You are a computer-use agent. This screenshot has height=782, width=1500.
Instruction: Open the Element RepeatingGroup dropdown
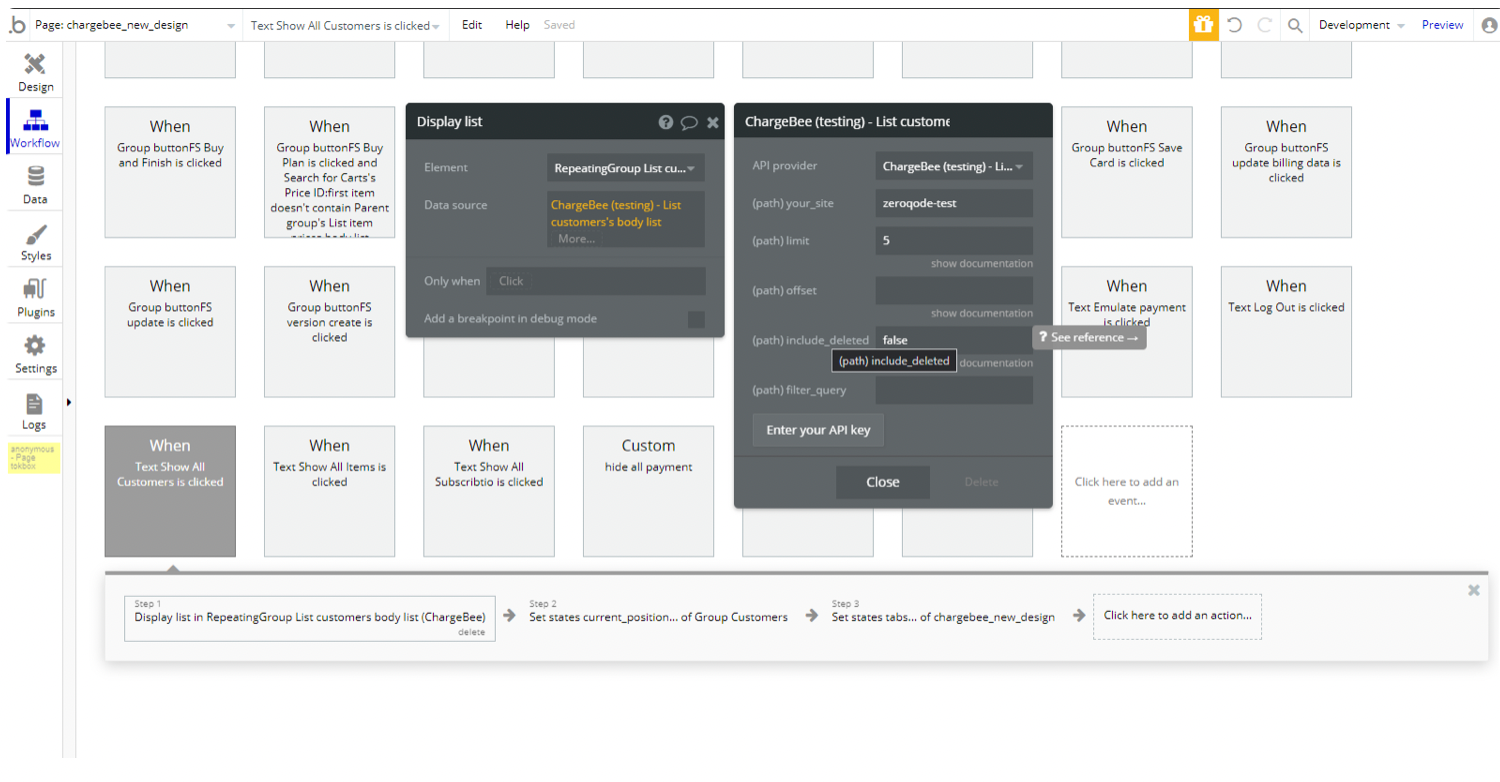click(x=626, y=168)
